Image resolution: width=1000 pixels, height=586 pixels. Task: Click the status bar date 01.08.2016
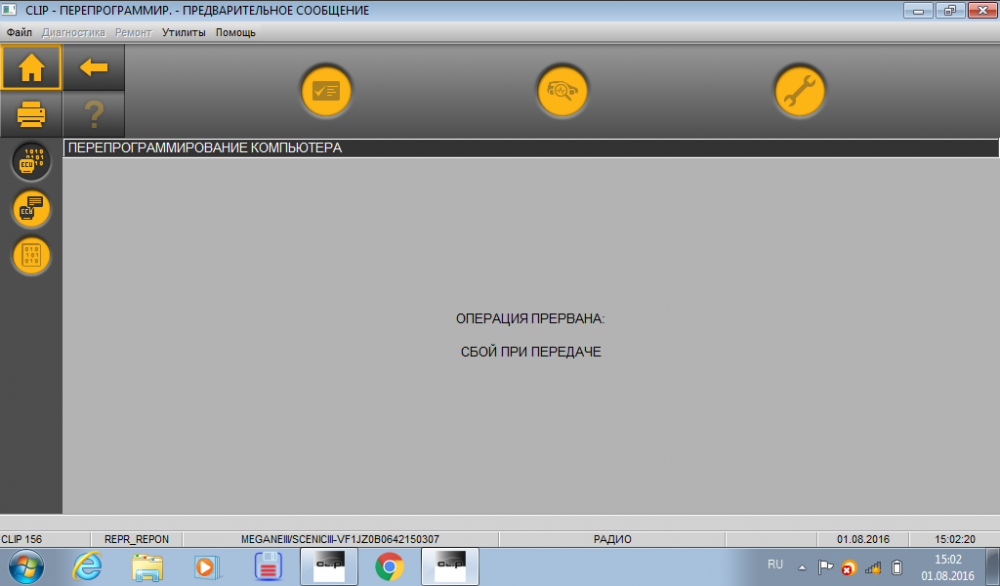click(x=863, y=539)
